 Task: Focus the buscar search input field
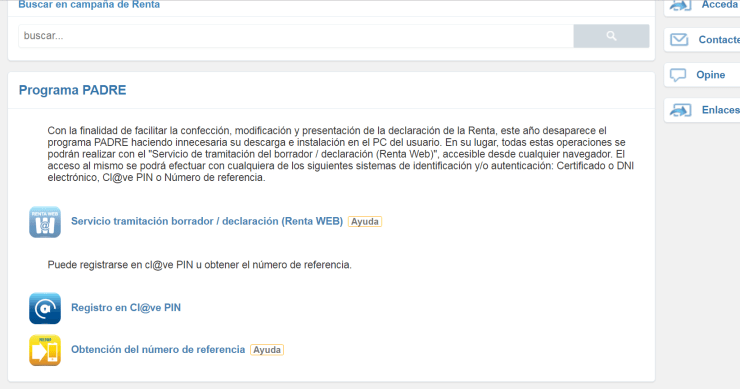click(296, 36)
